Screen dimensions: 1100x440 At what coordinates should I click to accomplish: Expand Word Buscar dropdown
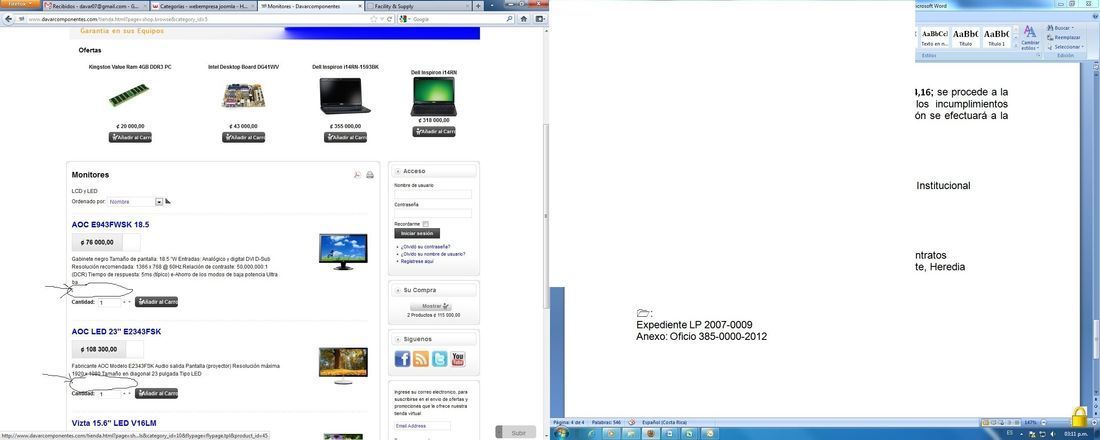pyautogui.click(x=1073, y=28)
